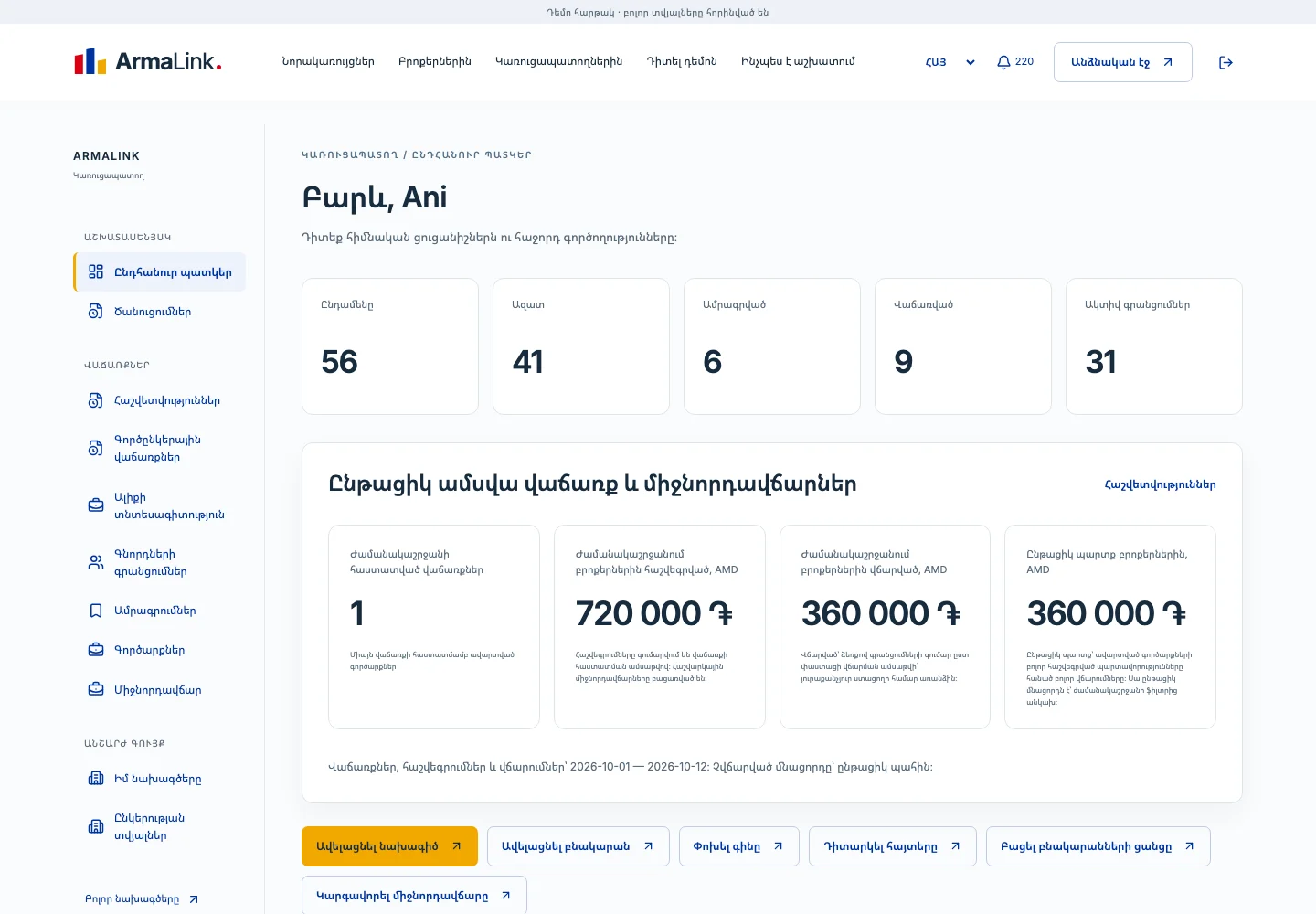Open Նորակառույցներ in top navigation
This screenshot has height=914, width=1316.
pos(328,61)
